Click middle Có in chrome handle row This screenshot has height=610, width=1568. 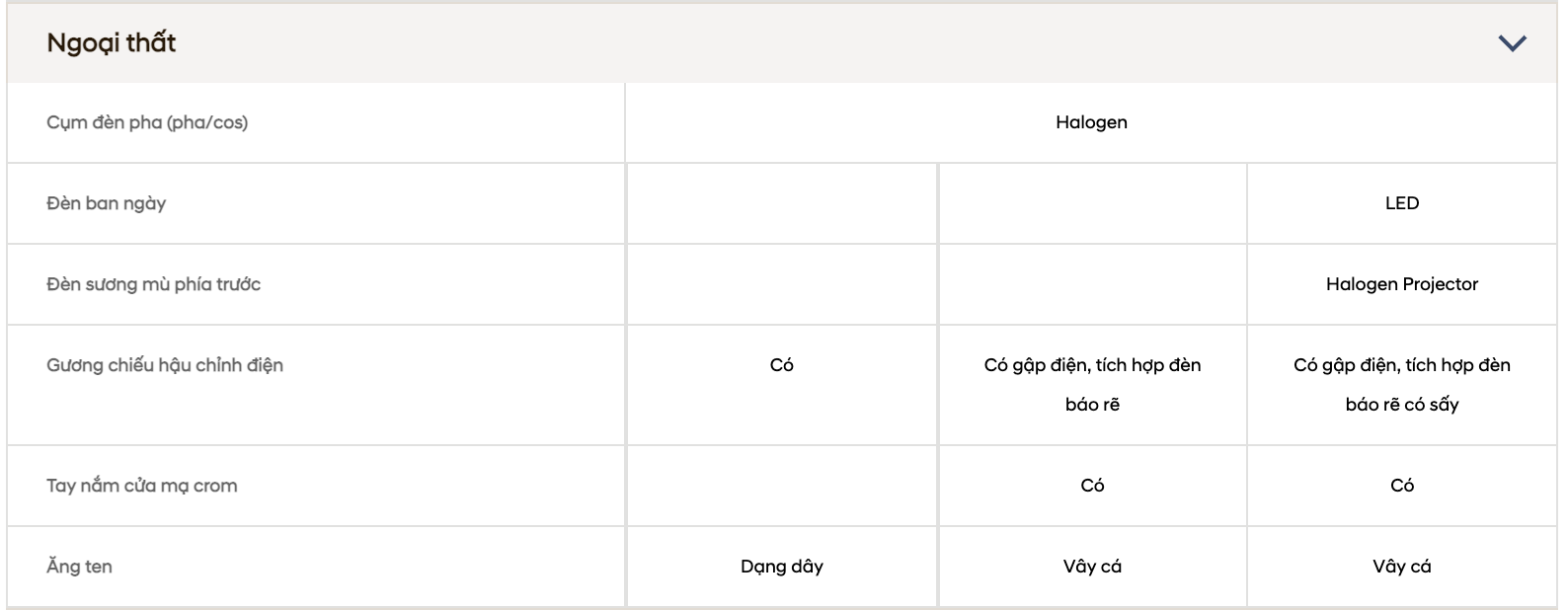[x=1092, y=486]
